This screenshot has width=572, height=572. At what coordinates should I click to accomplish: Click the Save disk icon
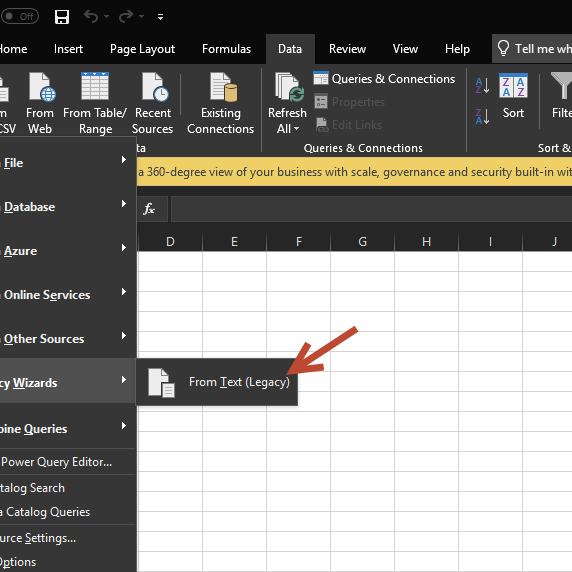[x=62, y=17]
